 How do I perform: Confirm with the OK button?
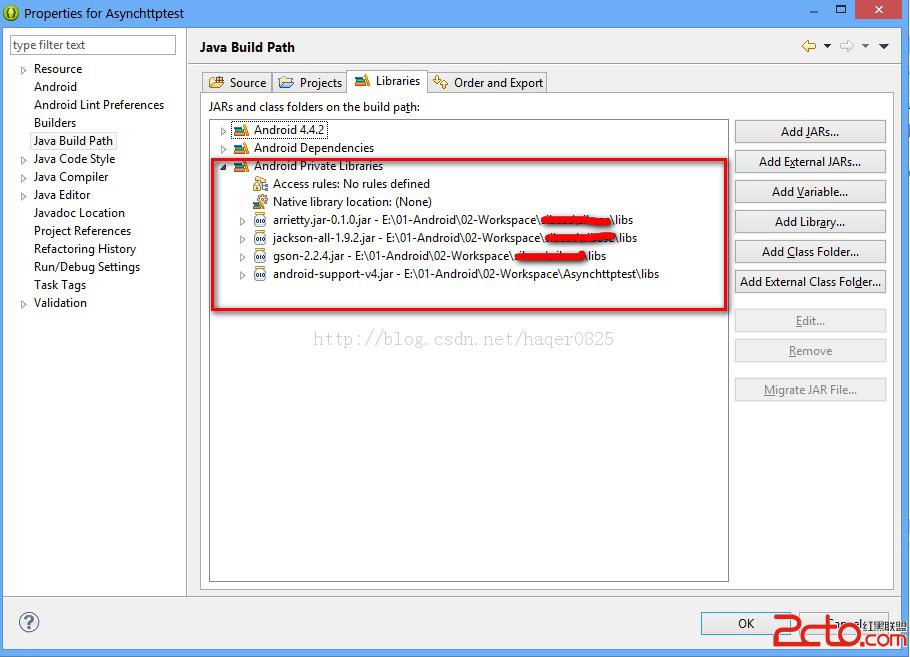click(746, 623)
